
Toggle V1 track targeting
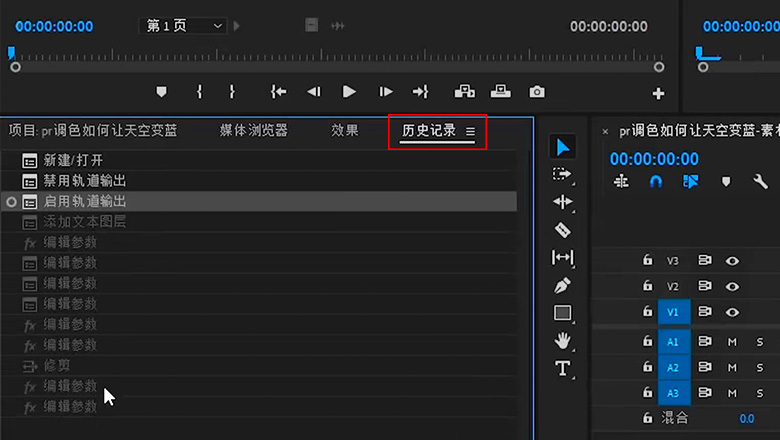click(x=674, y=312)
